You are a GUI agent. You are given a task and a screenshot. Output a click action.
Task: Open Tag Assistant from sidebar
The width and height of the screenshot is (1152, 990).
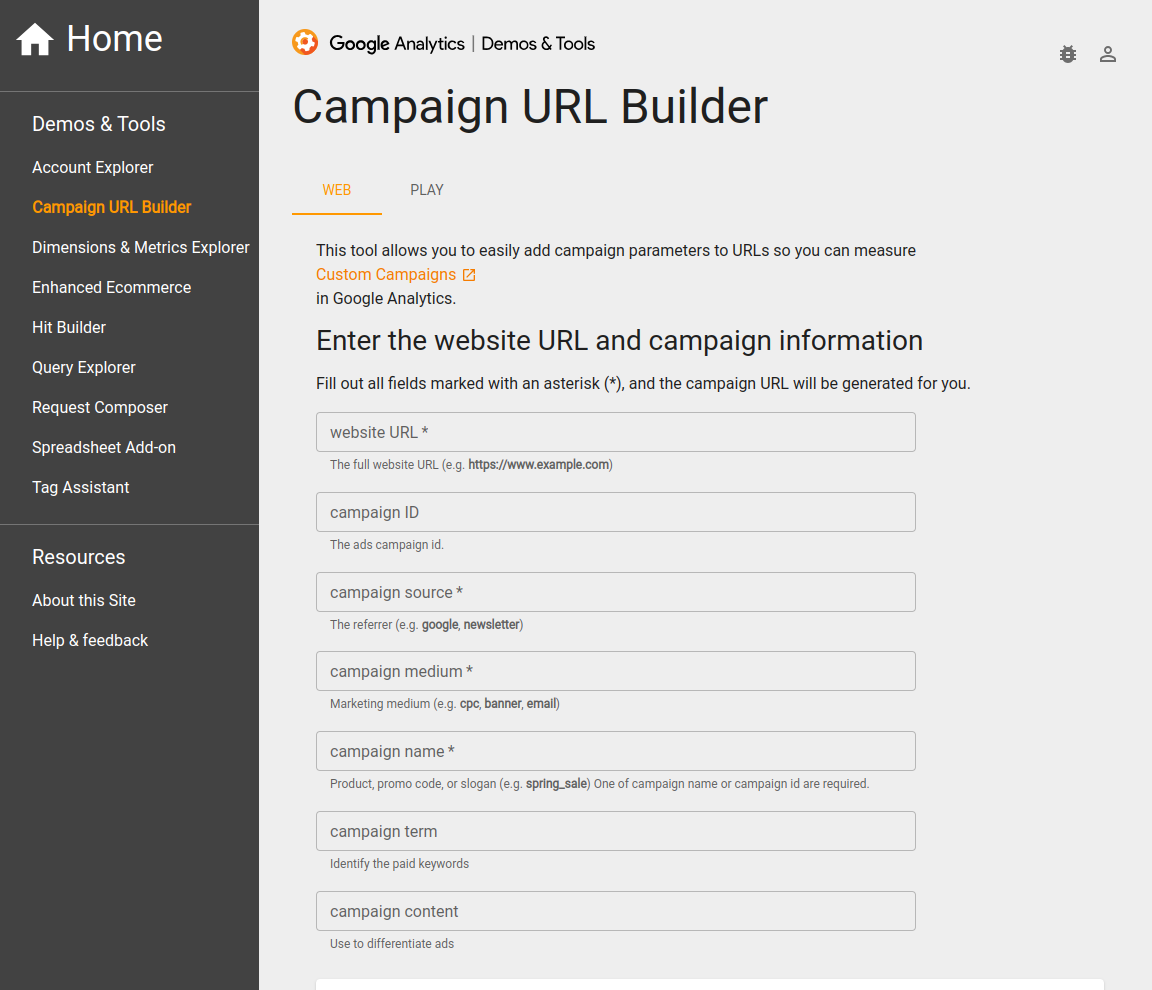point(81,488)
